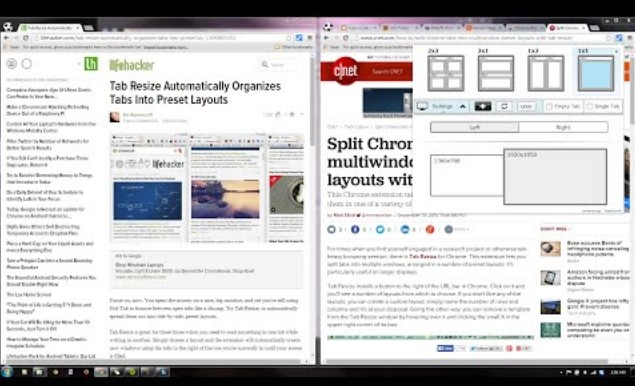Open Other bookmarks folder in left window
635x386 pixels.
[294, 47]
